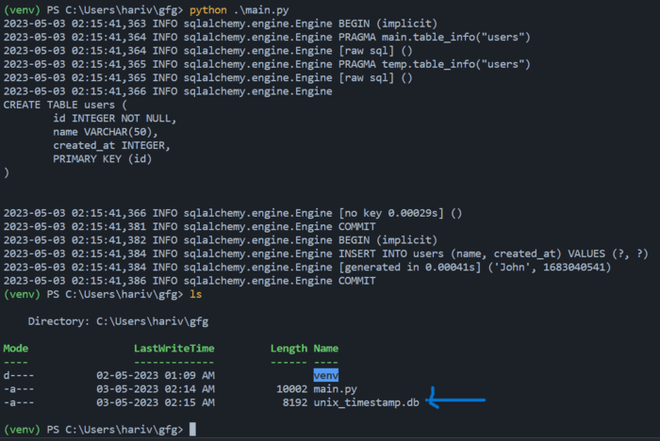Screen dimensions: 660x441
Task: Click the 'Mode' column header
Action: click(x=16, y=348)
